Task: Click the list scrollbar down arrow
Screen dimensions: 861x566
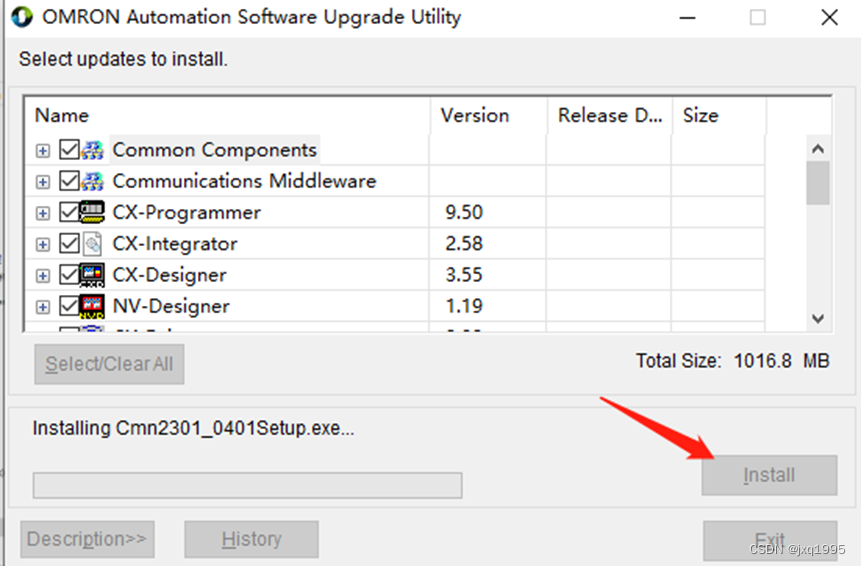Action: [x=818, y=318]
